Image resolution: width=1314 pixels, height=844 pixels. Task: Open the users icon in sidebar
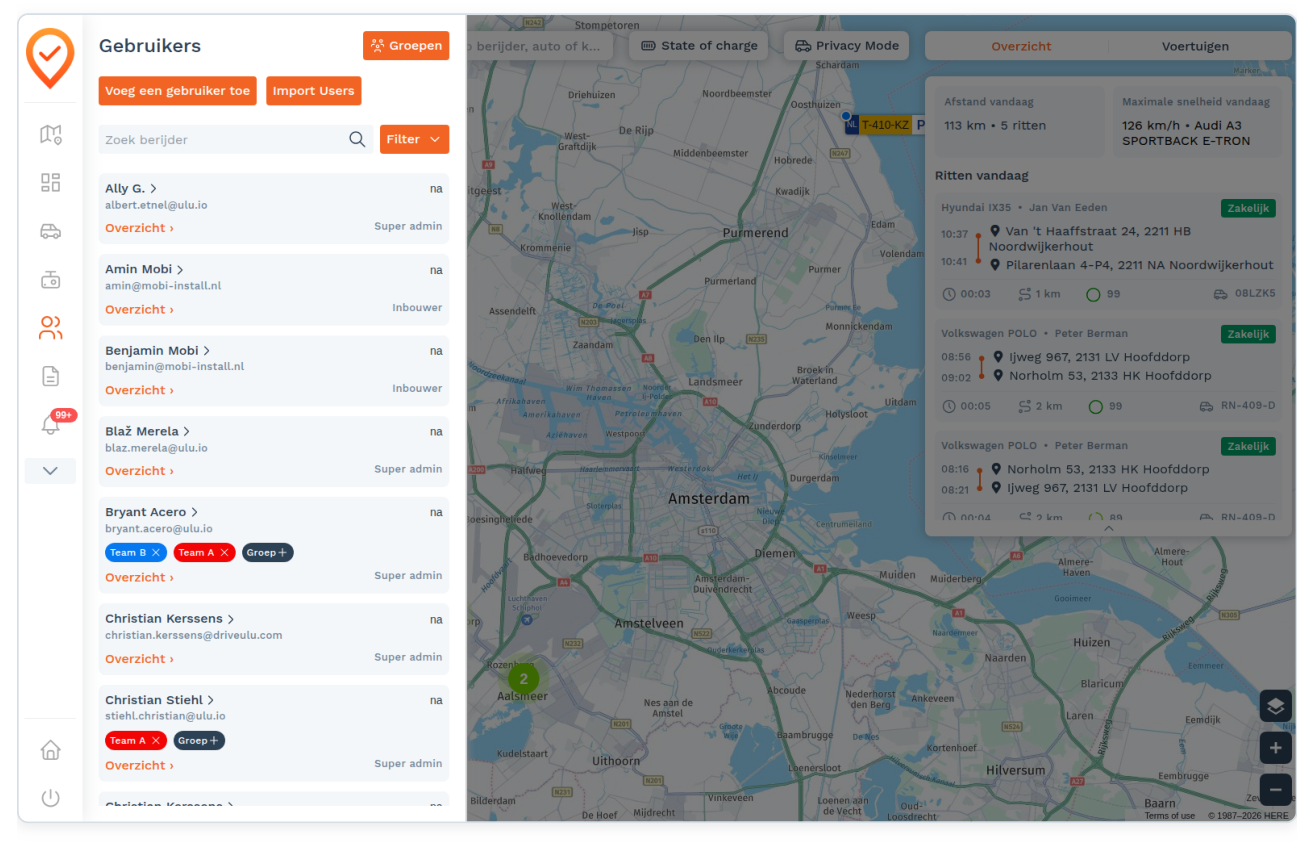[50, 327]
